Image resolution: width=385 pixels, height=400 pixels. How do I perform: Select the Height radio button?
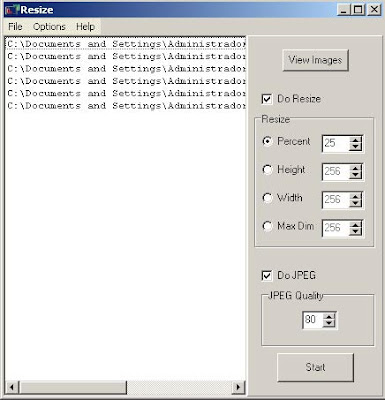pyautogui.click(x=267, y=170)
